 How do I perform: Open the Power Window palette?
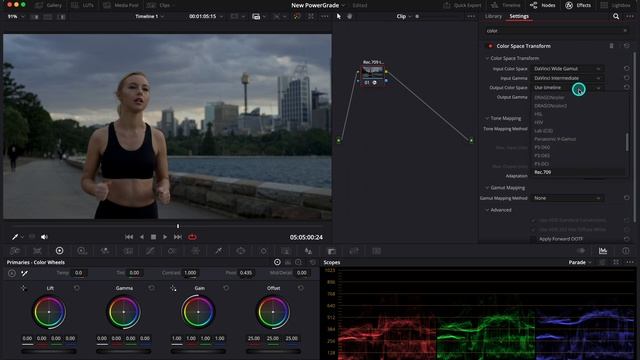tap(241, 251)
